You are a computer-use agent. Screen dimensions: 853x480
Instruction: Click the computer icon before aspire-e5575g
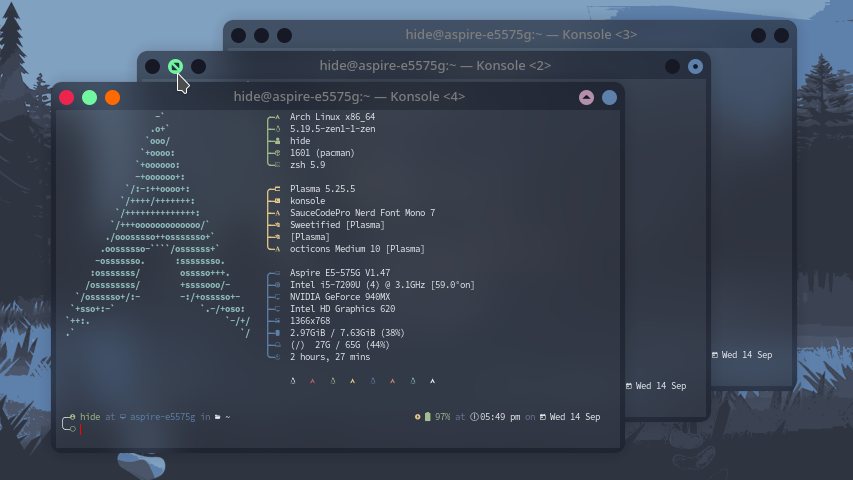[123, 417]
